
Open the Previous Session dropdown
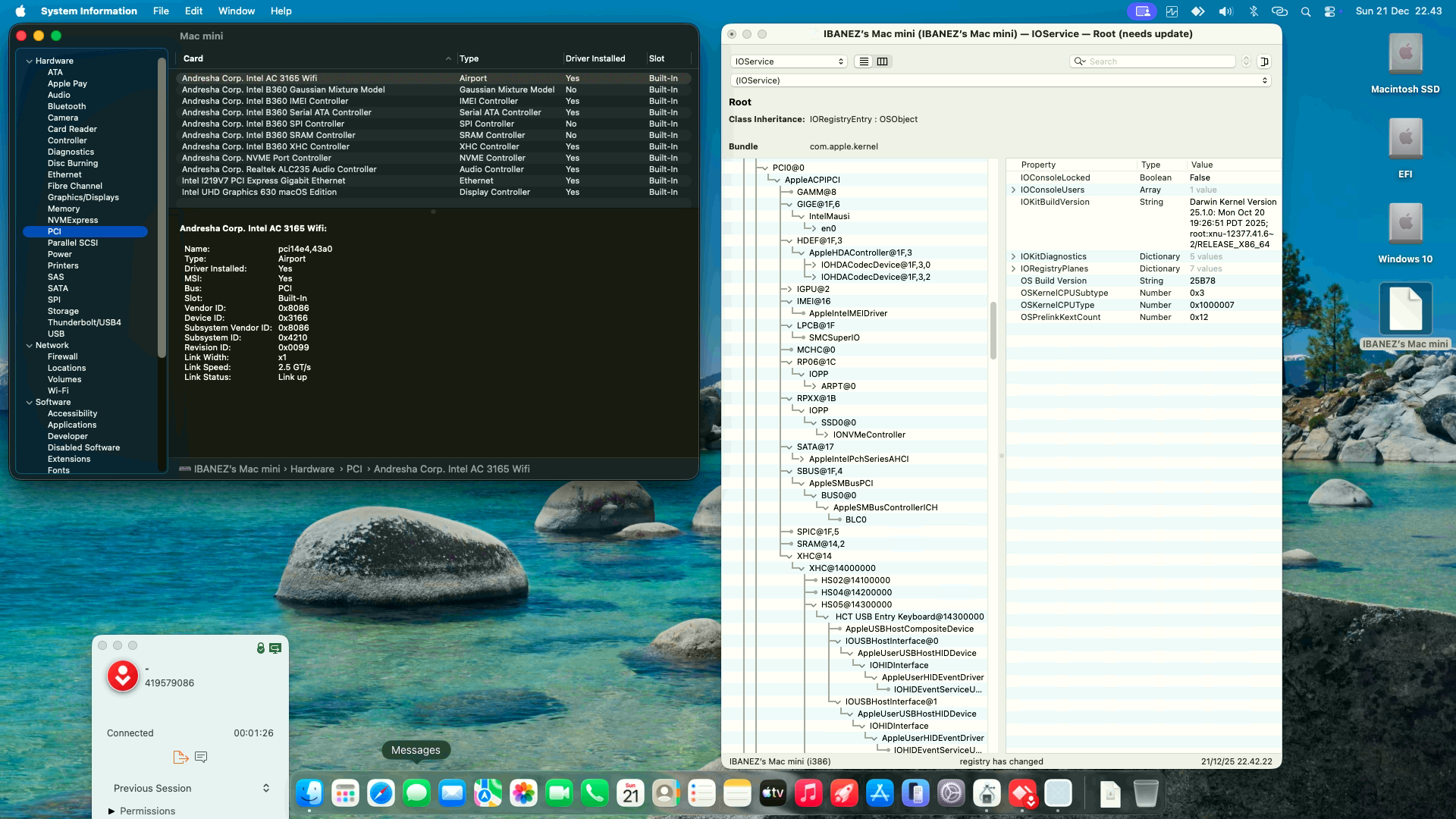tap(191, 788)
